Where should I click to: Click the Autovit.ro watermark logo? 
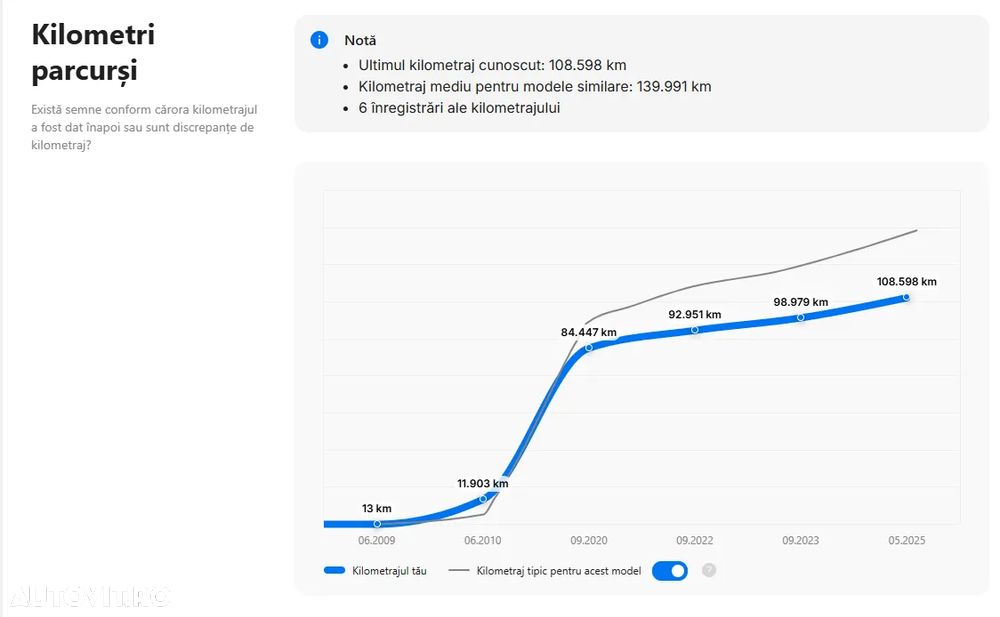pos(90,597)
